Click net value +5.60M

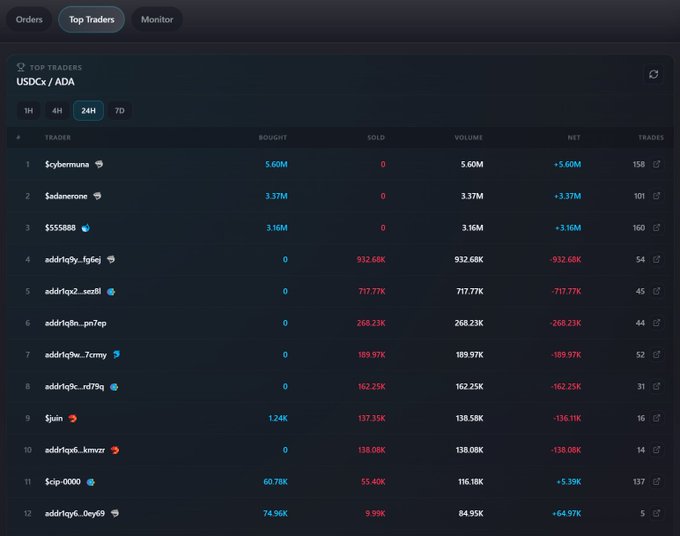click(567, 164)
